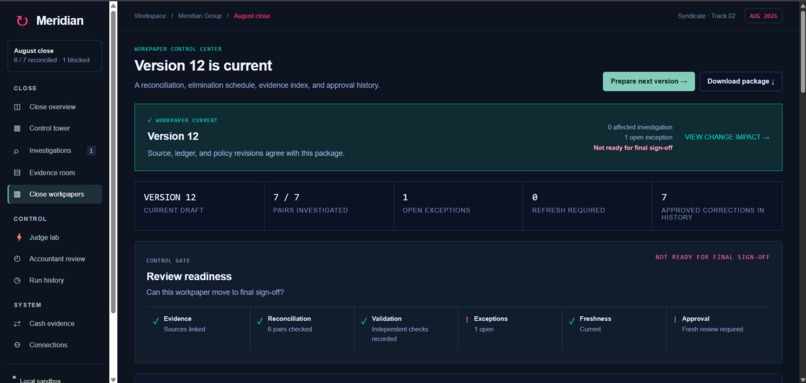Click the Validation checkmark icon
The width and height of the screenshot is (806, 383).
[x=364, y=321]
